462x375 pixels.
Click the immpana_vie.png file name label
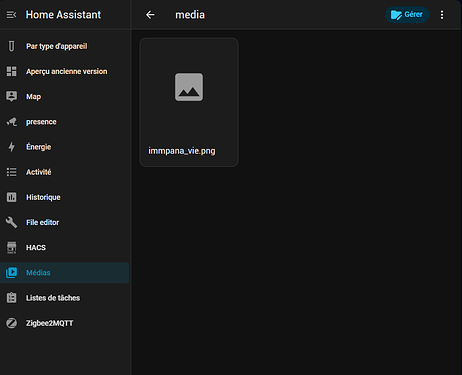[x=182, y=151]
